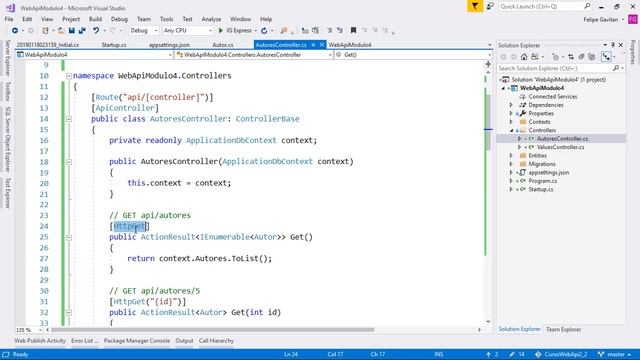This screenshot has height=360, width=640.
Task: Pin the Solution Explorer panel
Action: click(x=613, y=45)
